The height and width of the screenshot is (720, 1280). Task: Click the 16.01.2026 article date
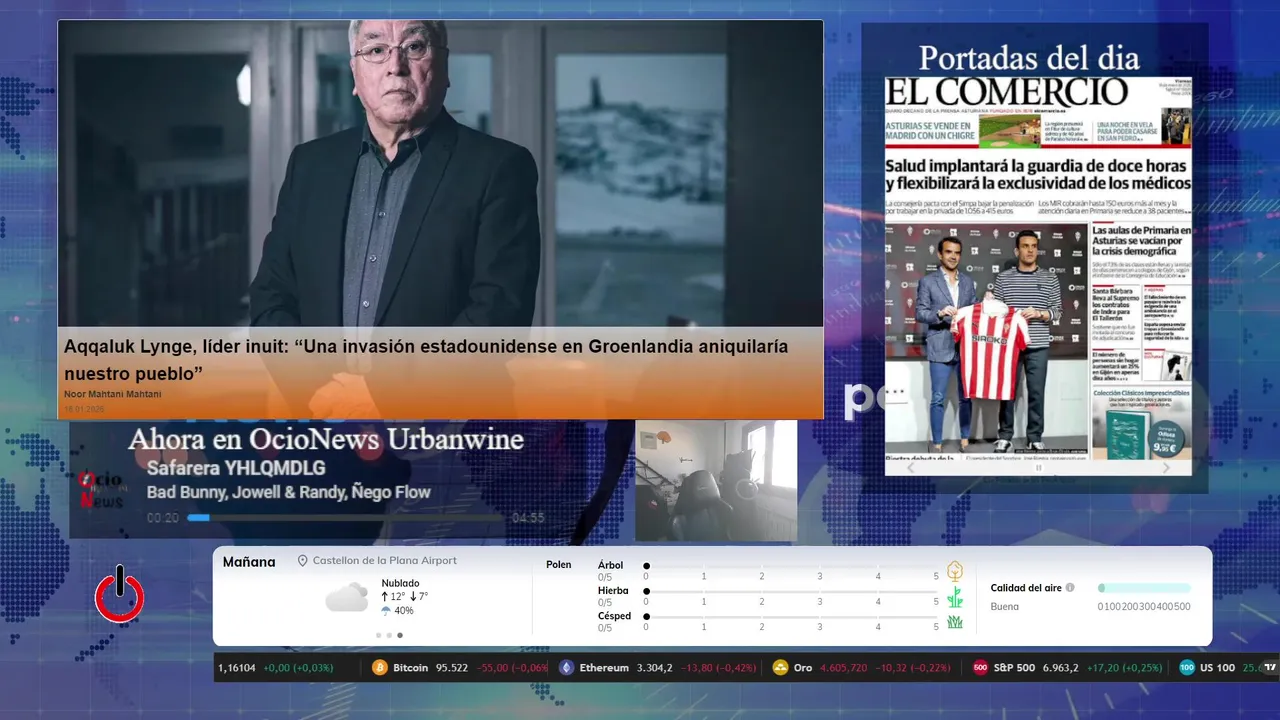[84, 409]
